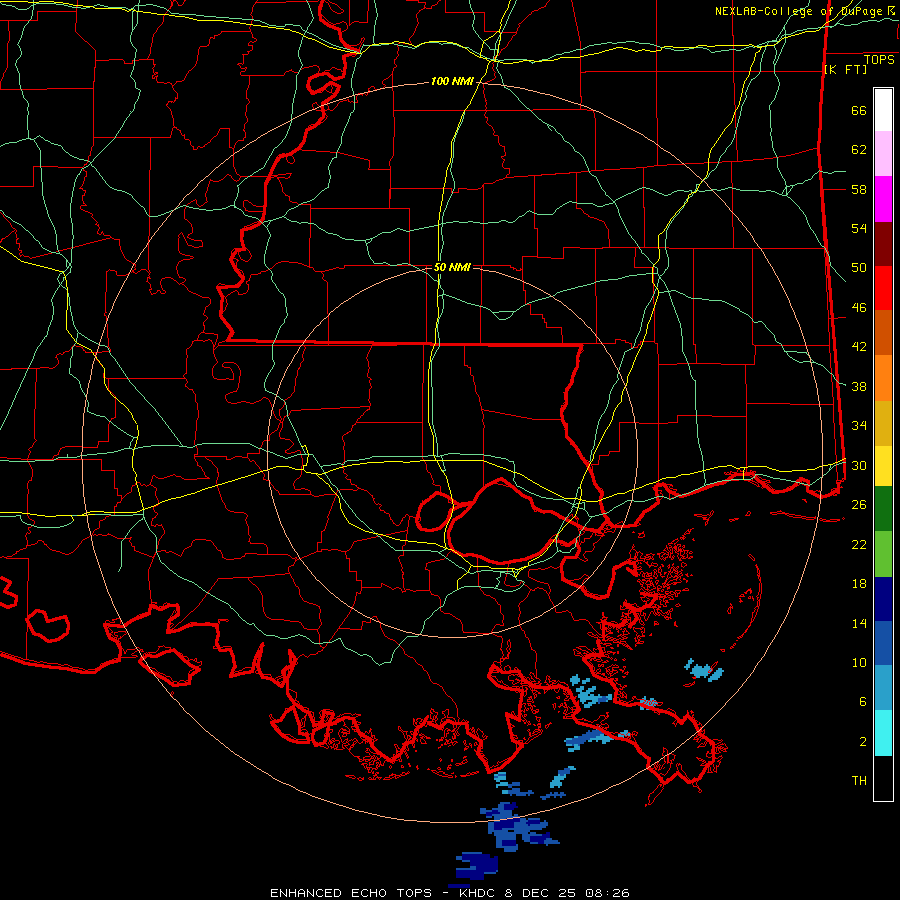The height and width of the screenshot is (900, 900).
Task: Click the legend value 18
Action: pyautogui.click(x=859, y=584)
